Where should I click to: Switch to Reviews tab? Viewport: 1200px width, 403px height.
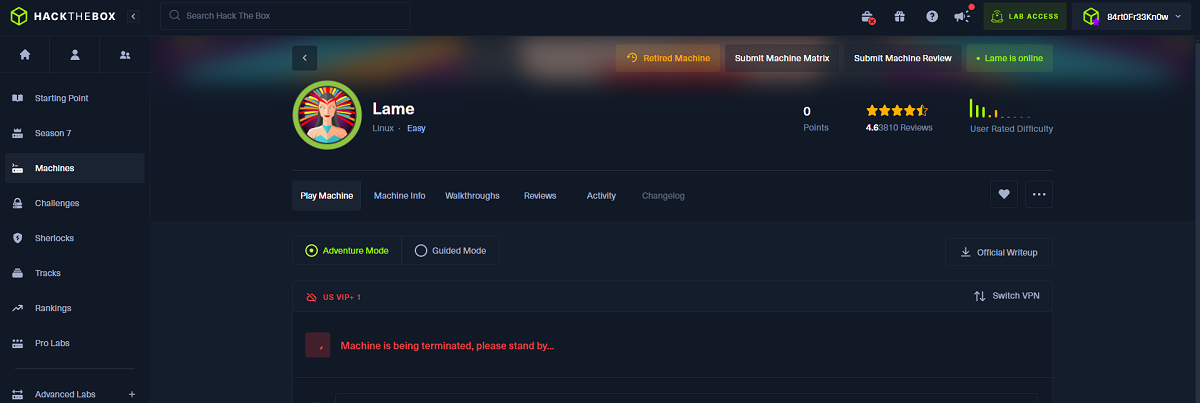tap(540, 195)
